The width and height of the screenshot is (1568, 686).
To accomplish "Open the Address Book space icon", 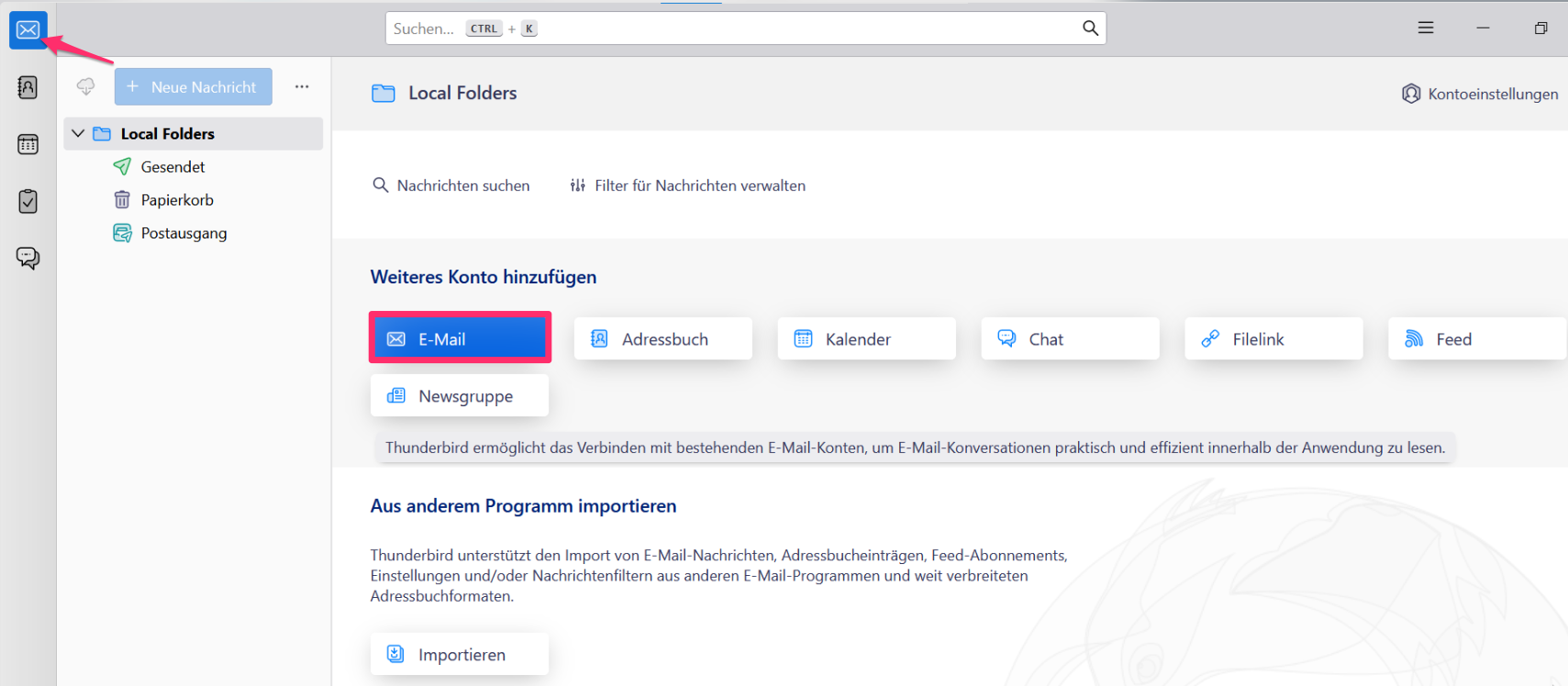I will coord(28,87).
